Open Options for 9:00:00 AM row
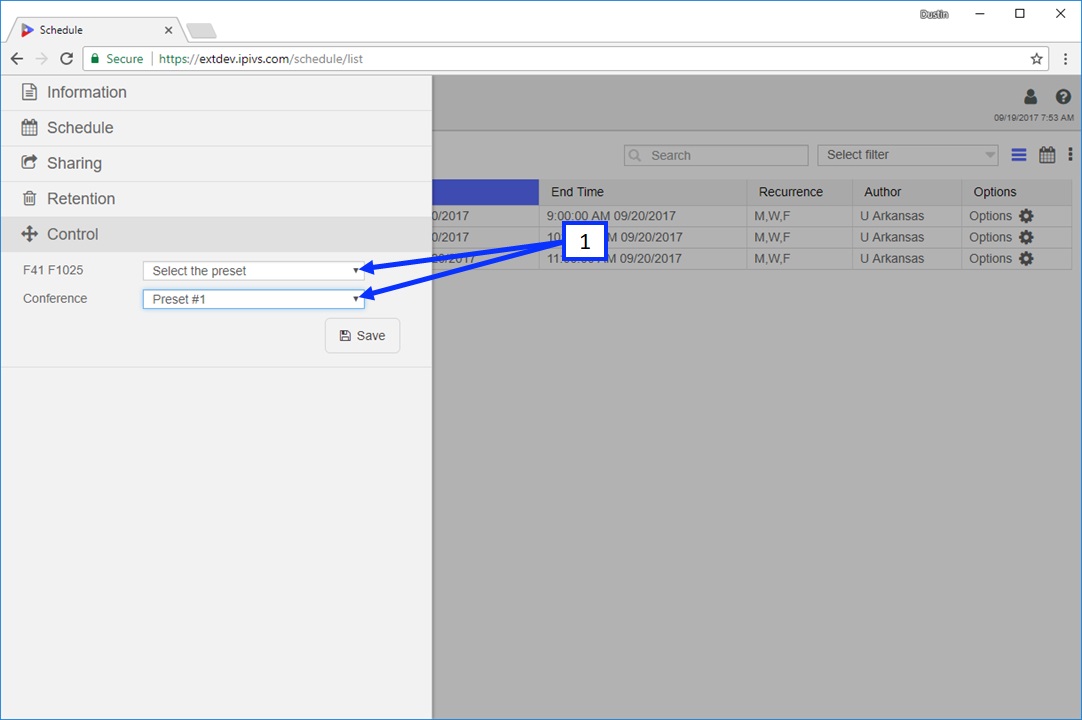The image size is (1082, 720). click(x=990, y=216)
